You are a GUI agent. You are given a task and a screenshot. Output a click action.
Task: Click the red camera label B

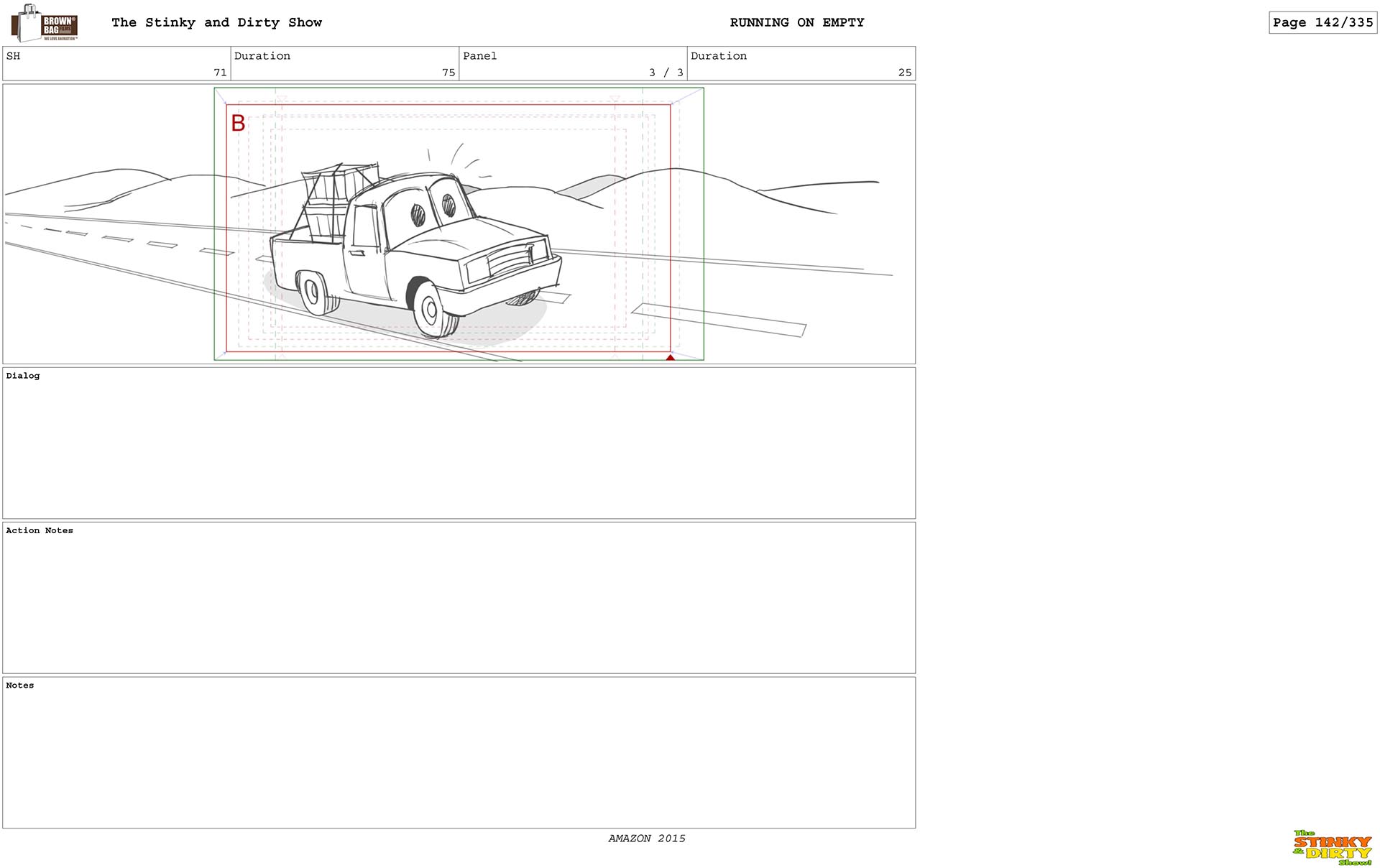coord(238,123)
